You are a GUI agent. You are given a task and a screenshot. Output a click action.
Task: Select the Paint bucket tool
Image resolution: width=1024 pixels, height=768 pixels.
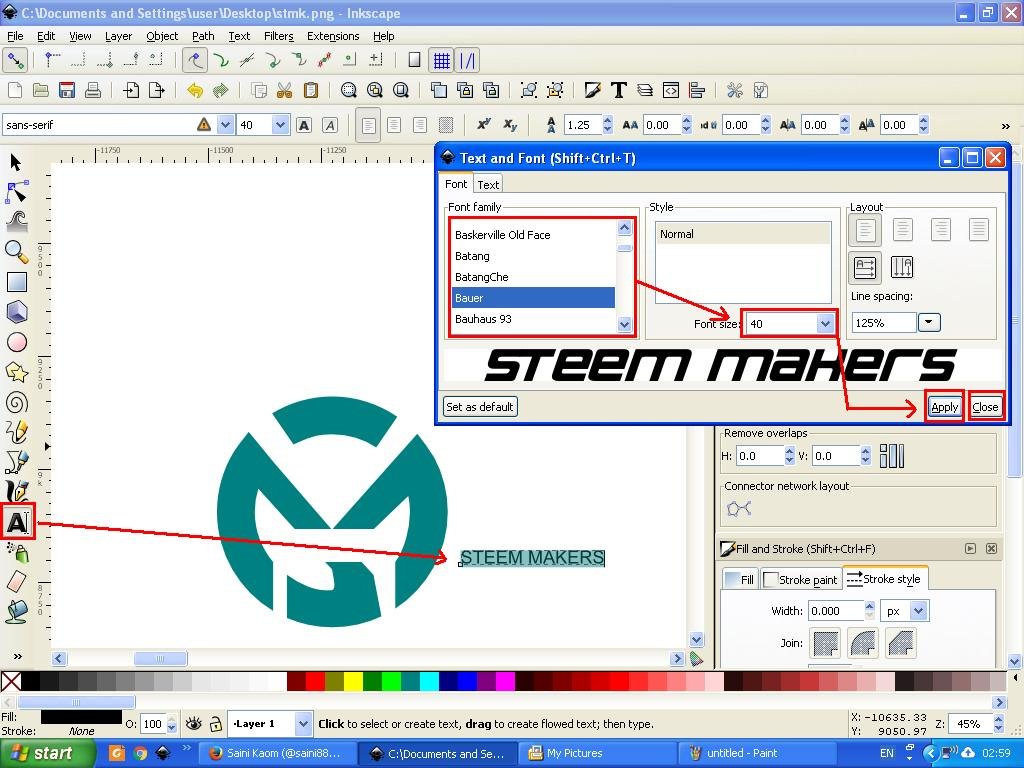click(16, 612)
